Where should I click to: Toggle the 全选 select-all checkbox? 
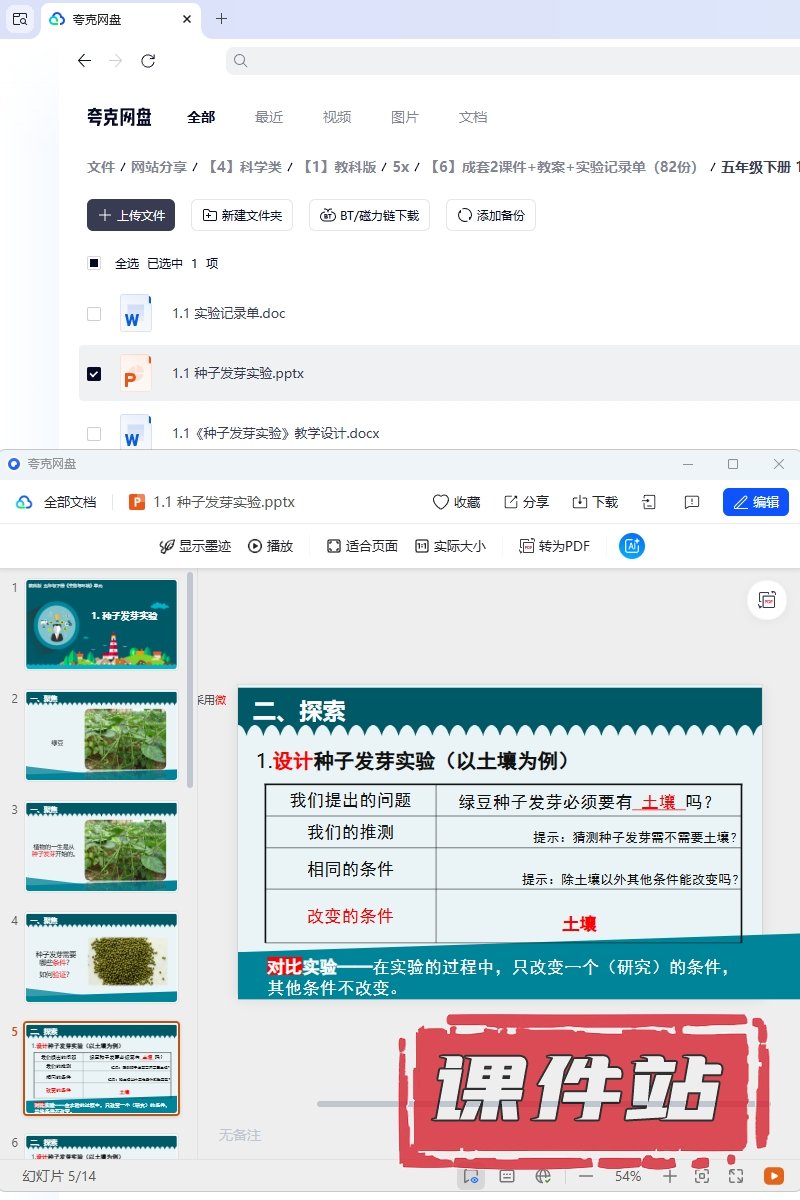[x=94, y=264]
